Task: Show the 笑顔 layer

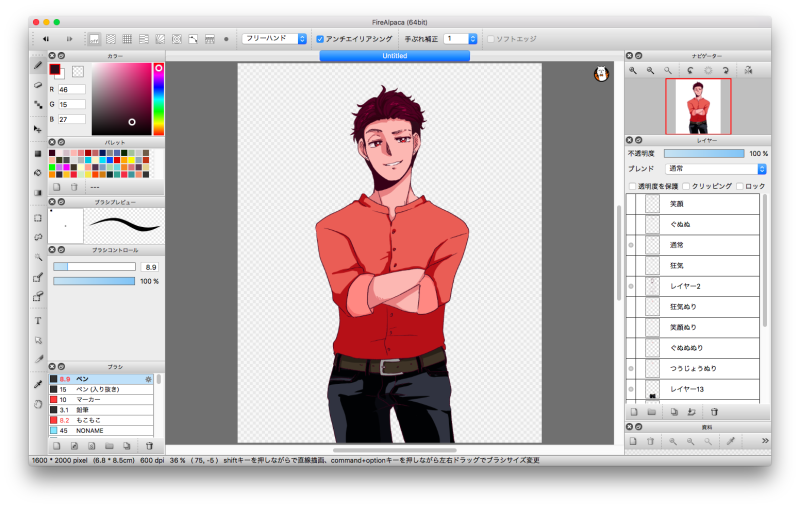Action: coord(631,204)
